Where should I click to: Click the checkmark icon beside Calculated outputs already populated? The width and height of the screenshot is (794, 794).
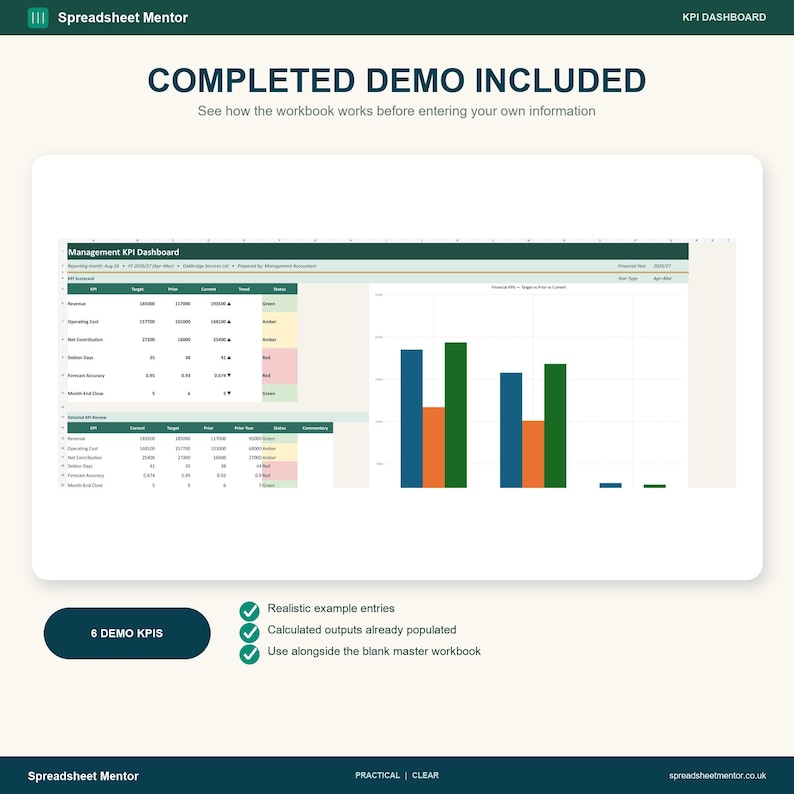point(249,632)
